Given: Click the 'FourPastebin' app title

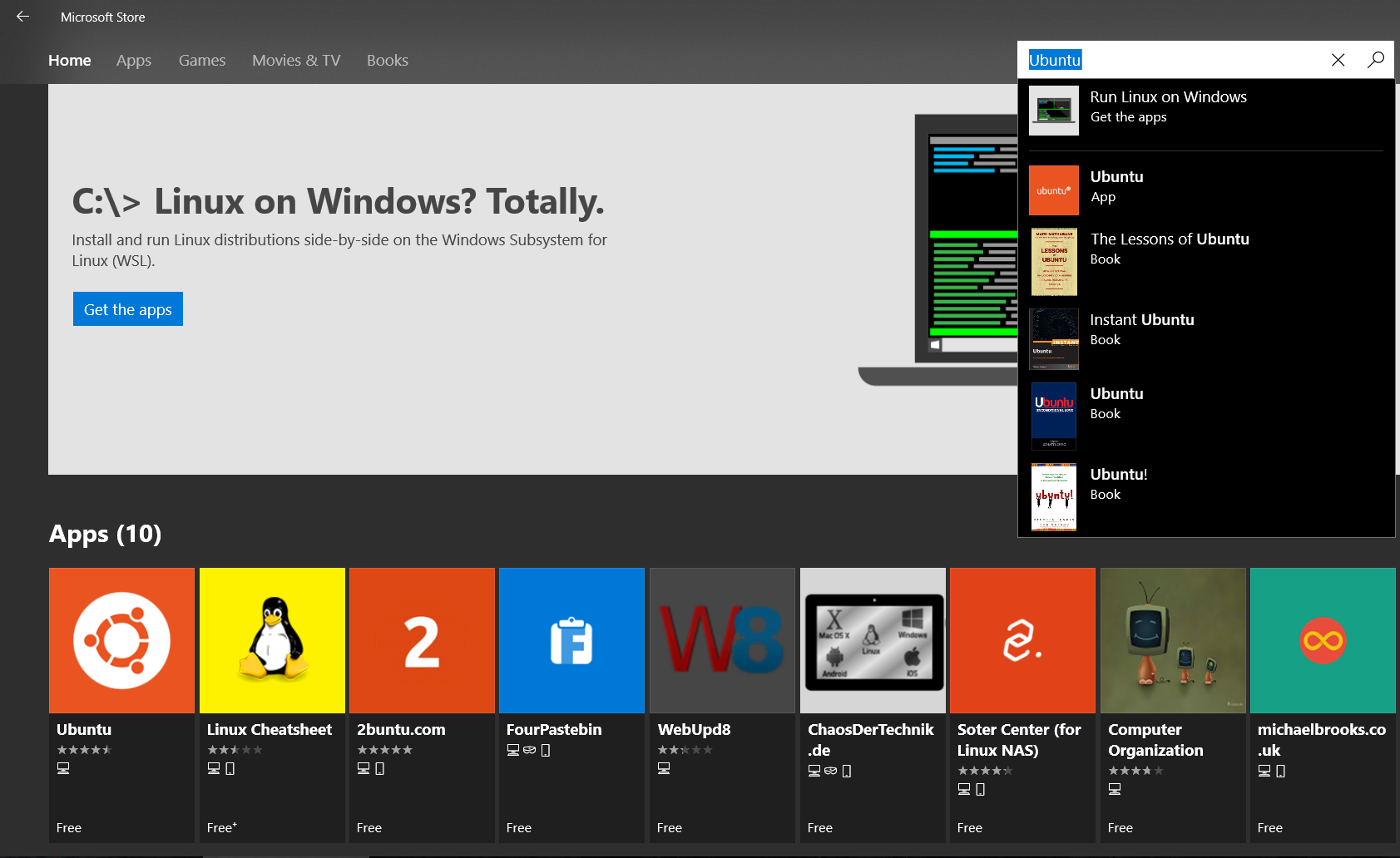Looking at the screenshot, I should click(x=554, y=730).
